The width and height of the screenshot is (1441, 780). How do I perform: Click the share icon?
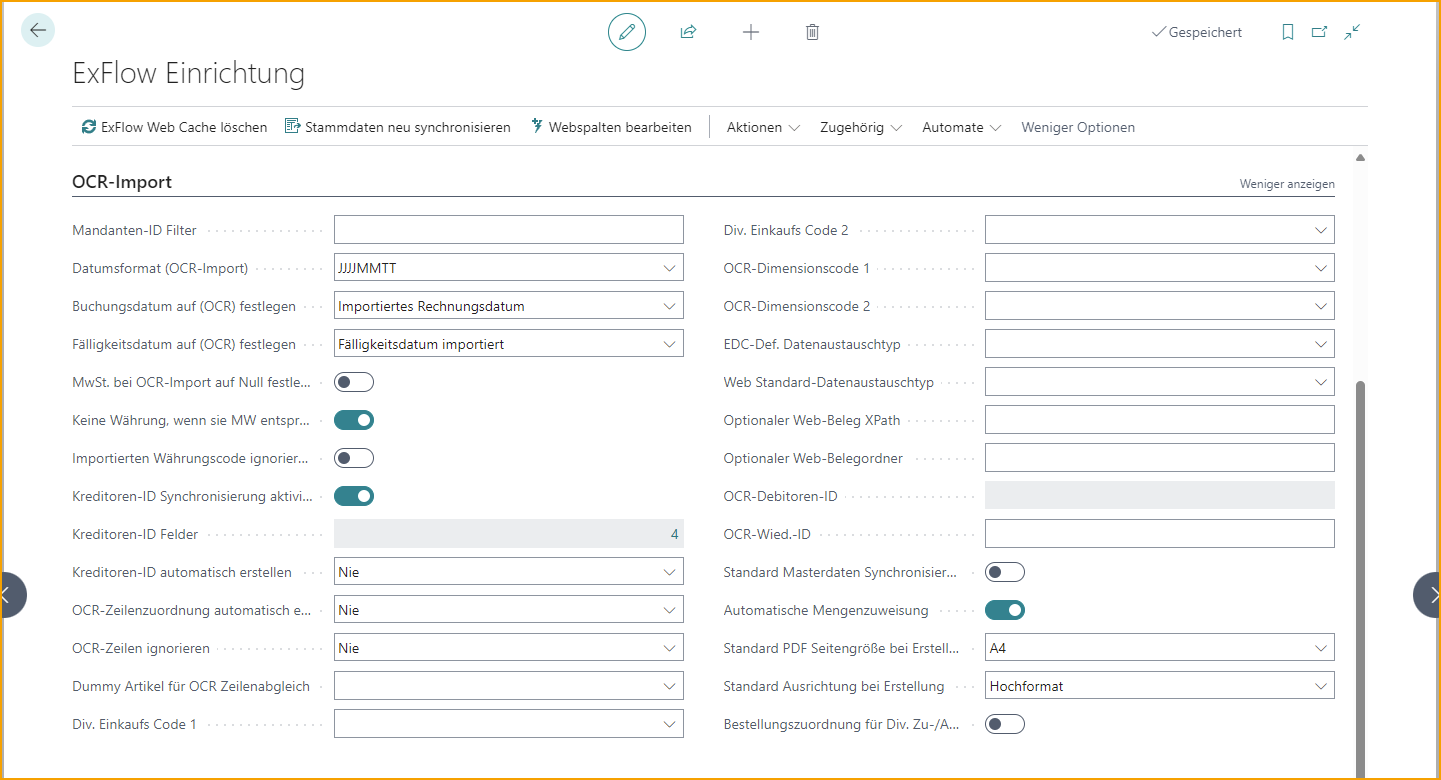(x=688, y=32)
